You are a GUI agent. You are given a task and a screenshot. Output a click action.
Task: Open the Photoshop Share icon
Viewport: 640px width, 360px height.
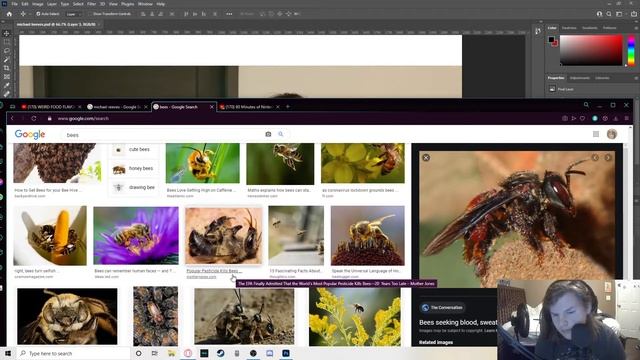[x=634, y=14]
